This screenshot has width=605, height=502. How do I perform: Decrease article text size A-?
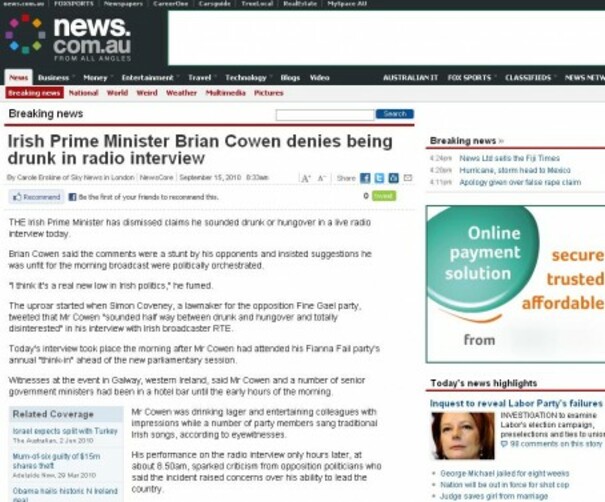(322, 178)
